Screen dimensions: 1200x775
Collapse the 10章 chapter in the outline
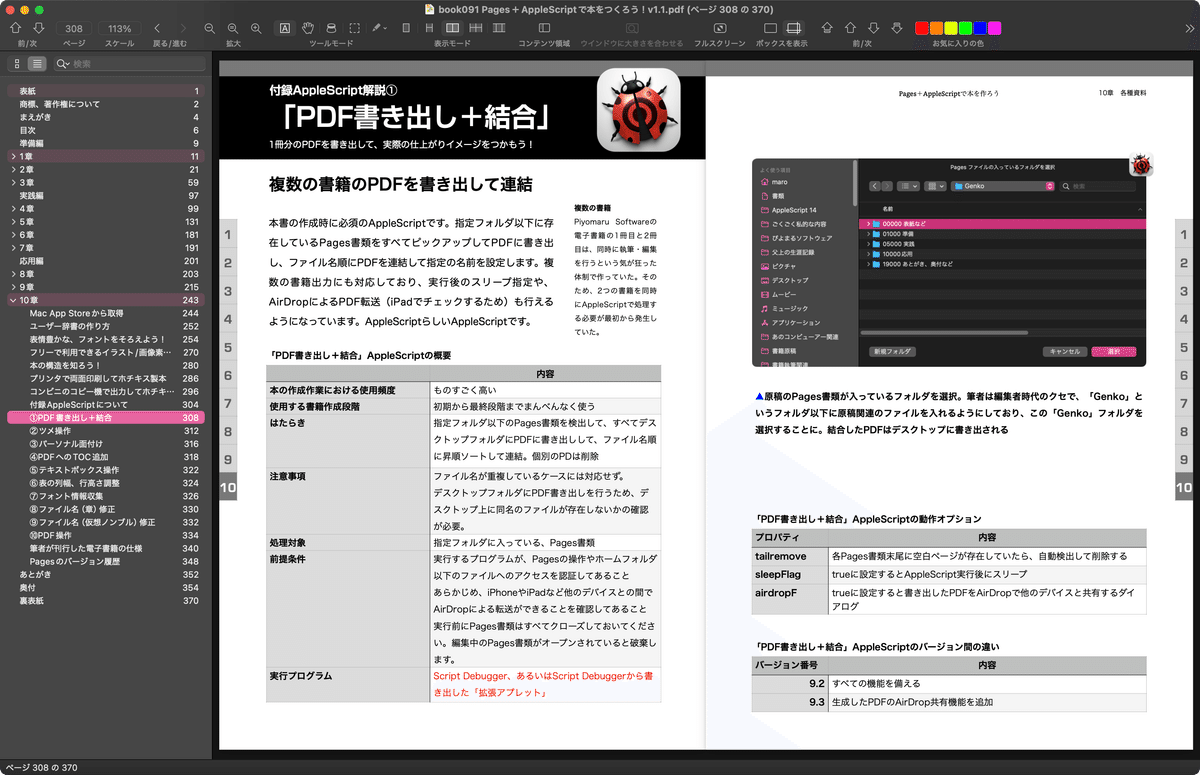click(13, 299)
